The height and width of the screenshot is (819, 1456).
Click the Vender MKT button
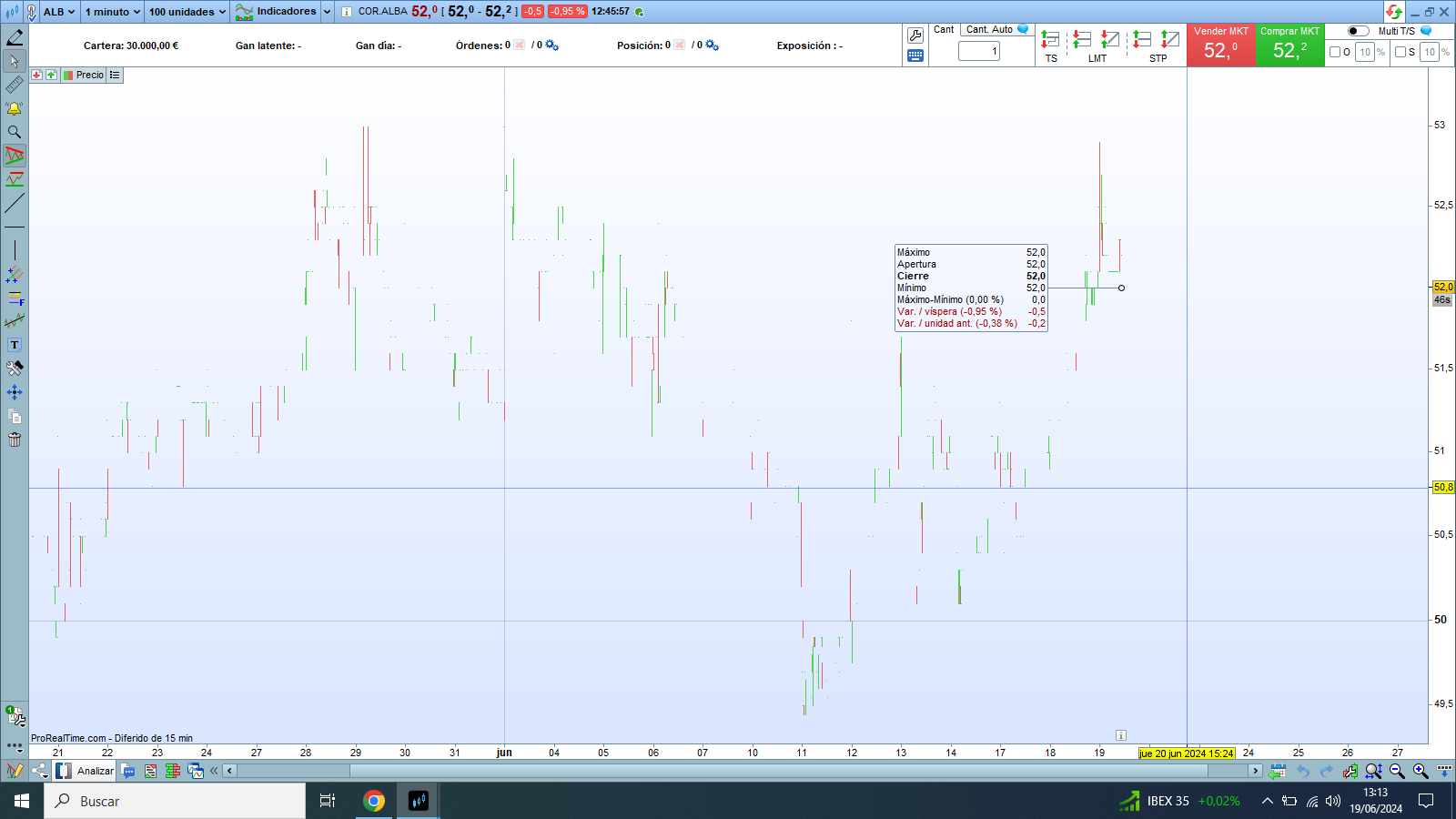[1221, 45]
